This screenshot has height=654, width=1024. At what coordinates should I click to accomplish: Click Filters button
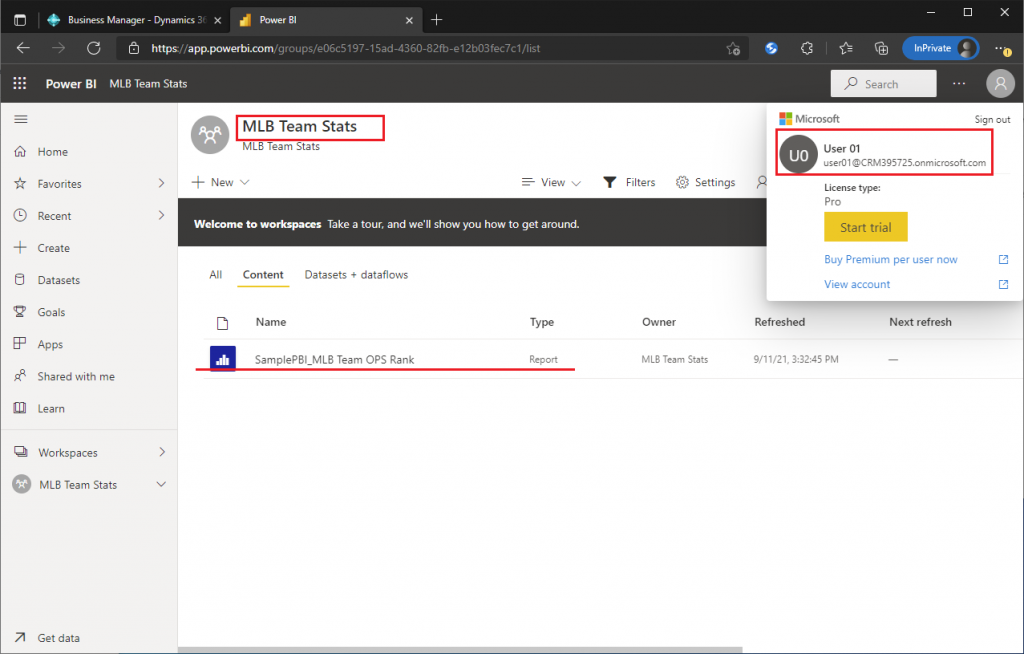tap(629, 182)
